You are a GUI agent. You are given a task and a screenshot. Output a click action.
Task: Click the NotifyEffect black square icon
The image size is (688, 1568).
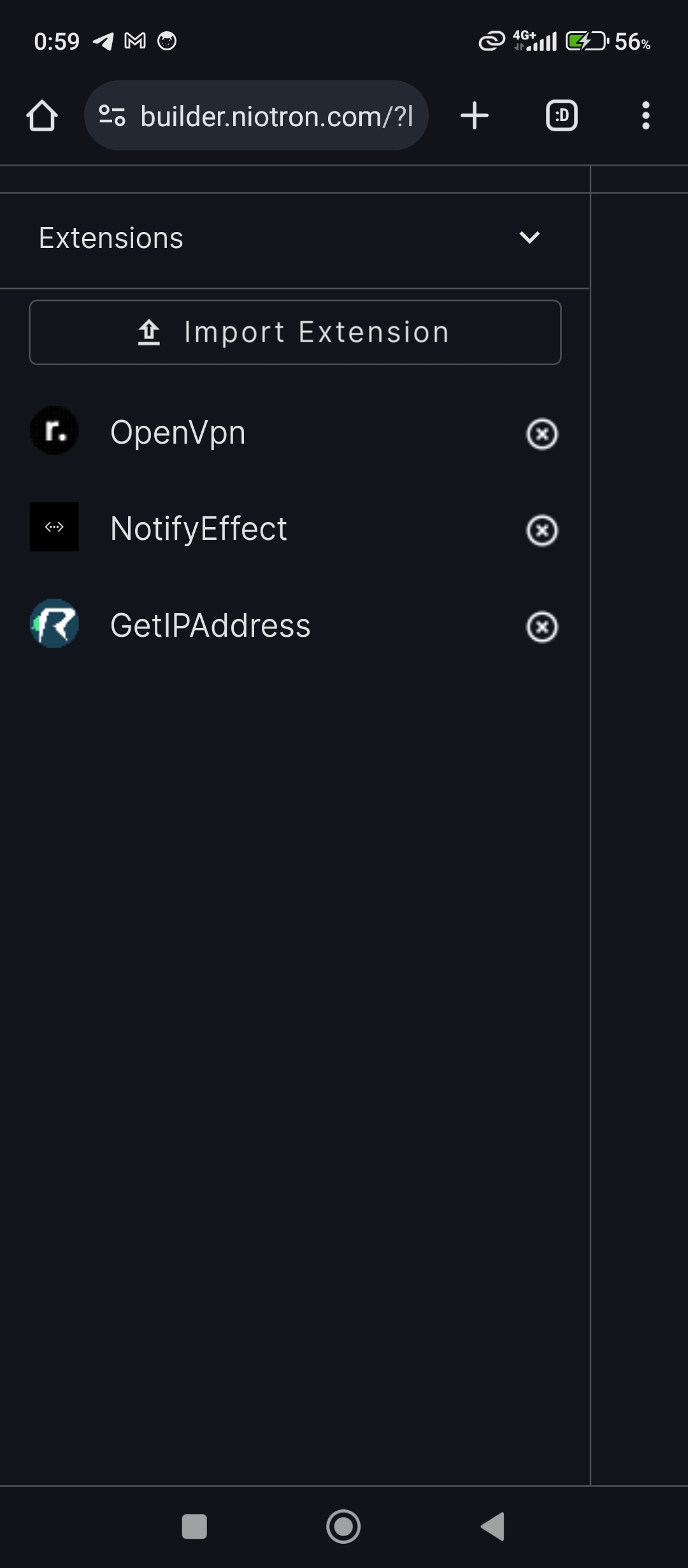coord(54,526)
